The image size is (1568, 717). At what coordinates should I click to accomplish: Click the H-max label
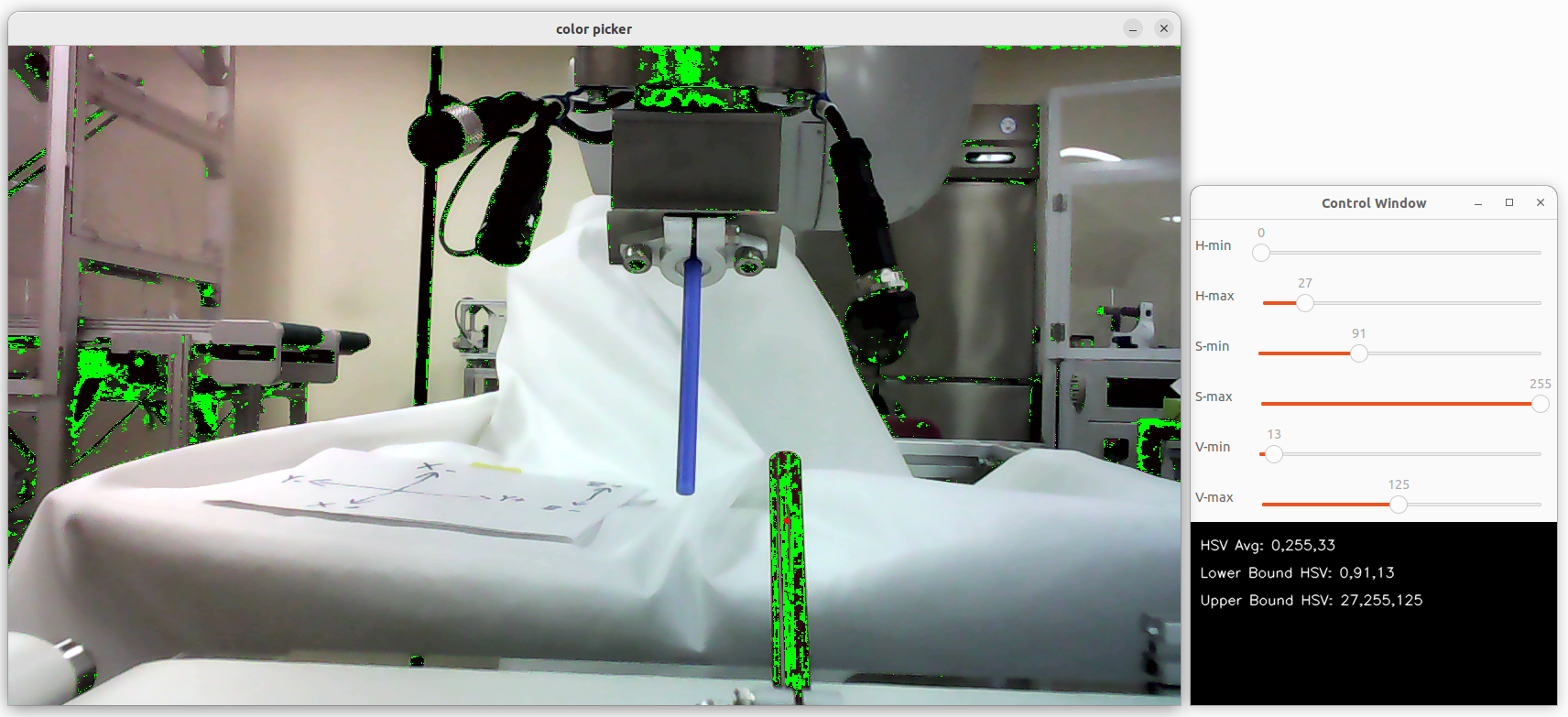pos(1214,296)
